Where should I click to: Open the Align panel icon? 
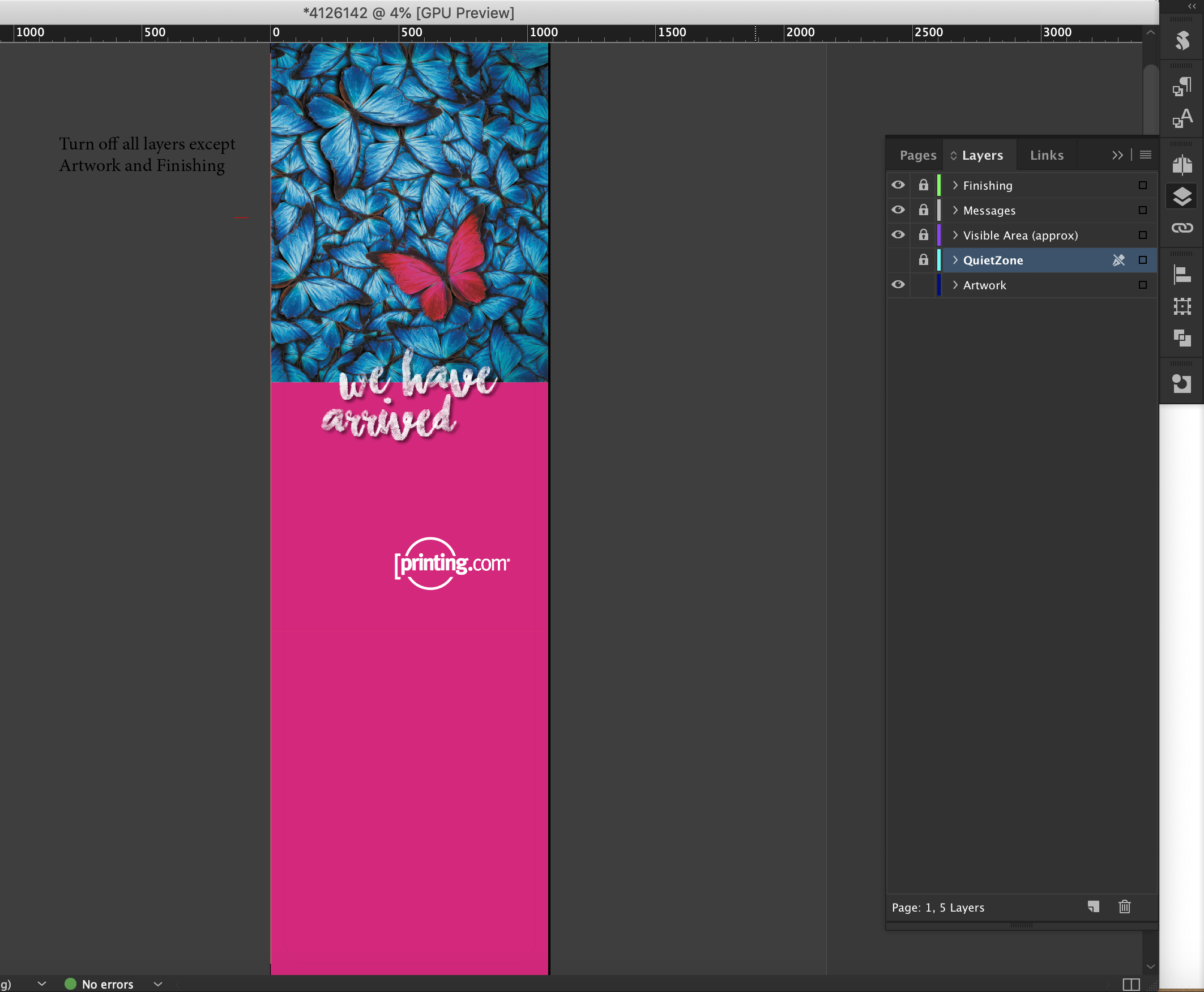click(1182, 275)
